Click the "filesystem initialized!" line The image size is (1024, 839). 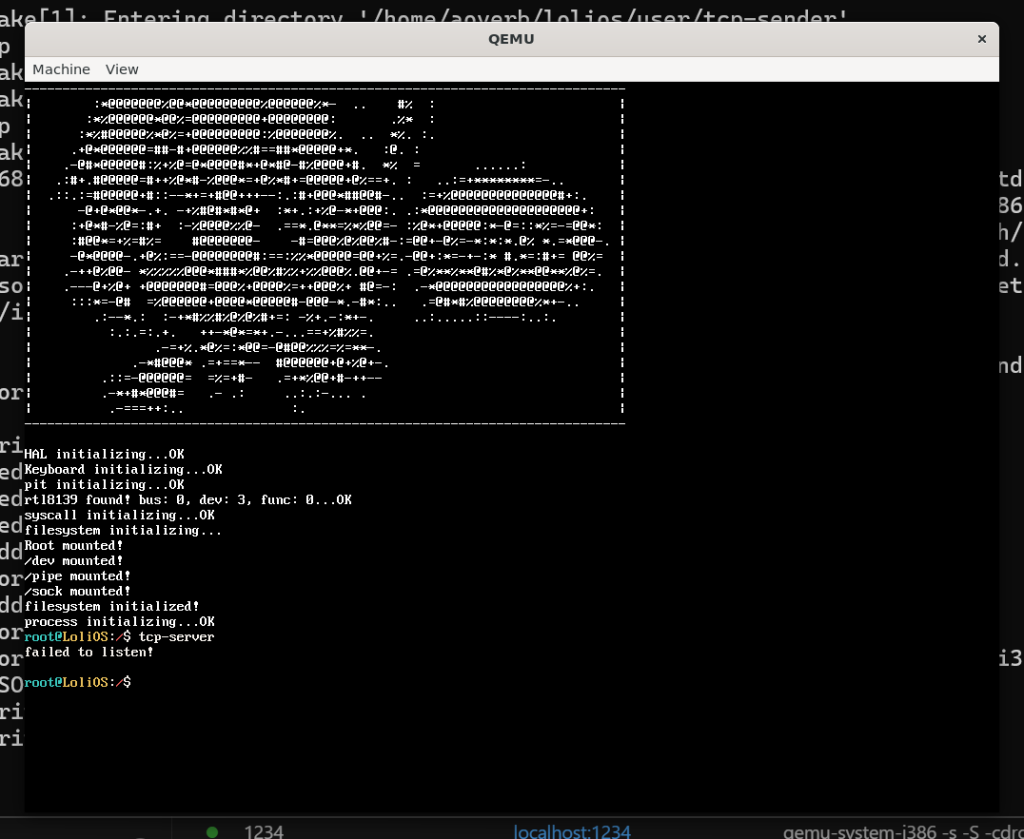112,606
